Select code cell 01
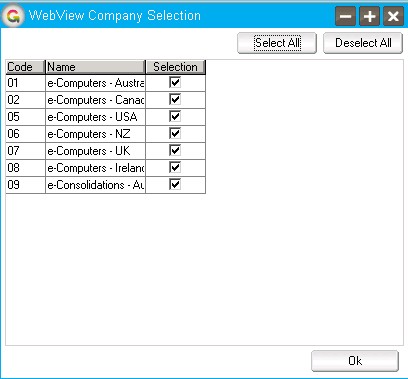 [x=25, y=83]
